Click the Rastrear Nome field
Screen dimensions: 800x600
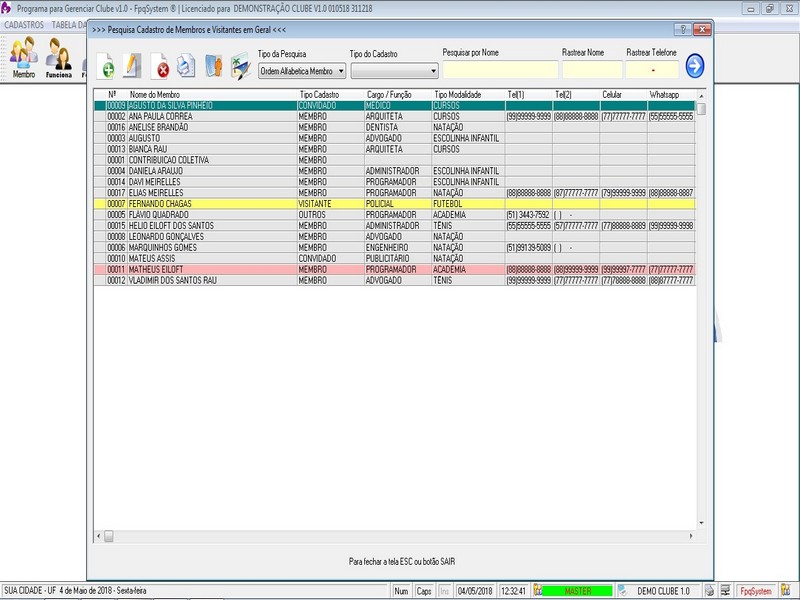pyautogui.click(x=592, y=70)
